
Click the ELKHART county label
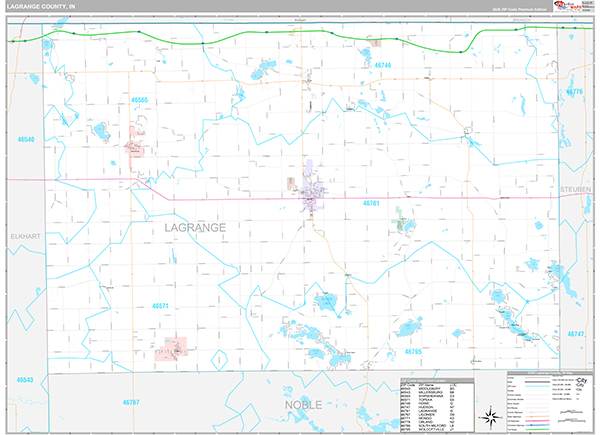click(x=25, y=236)
